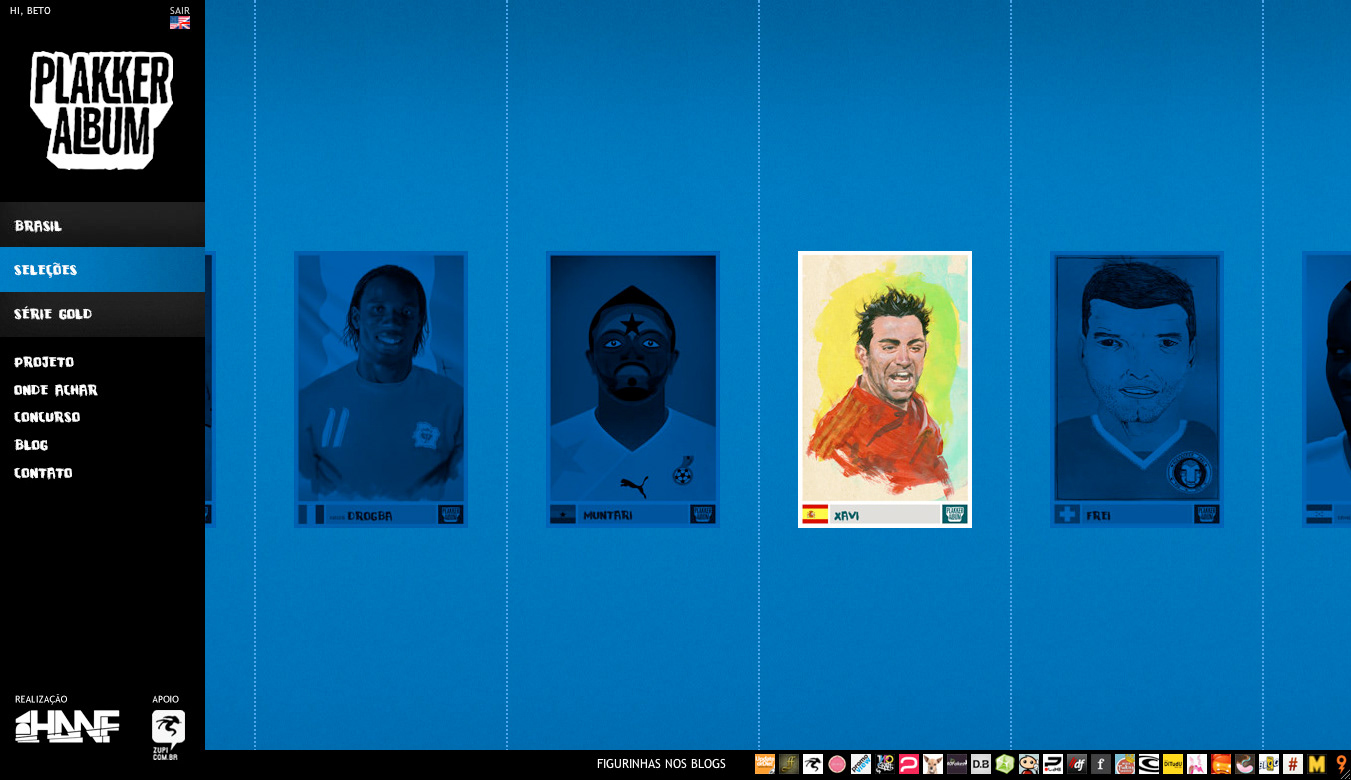Go to Série Gold section
This screenshot has height=780, width=1351.
click(x=102, y=314)
